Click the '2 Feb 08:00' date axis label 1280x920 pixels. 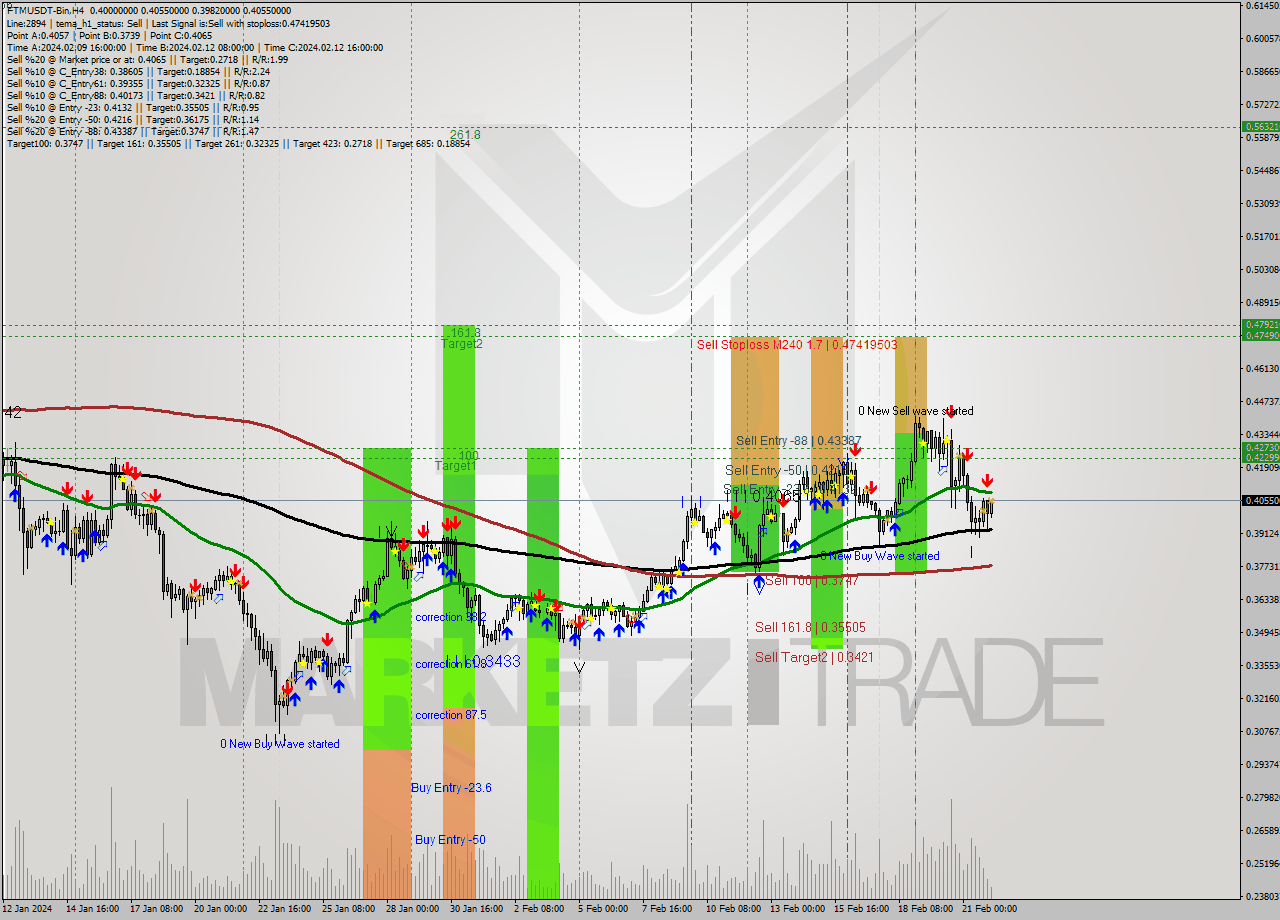pyautogui.click(x=538, y=909)
